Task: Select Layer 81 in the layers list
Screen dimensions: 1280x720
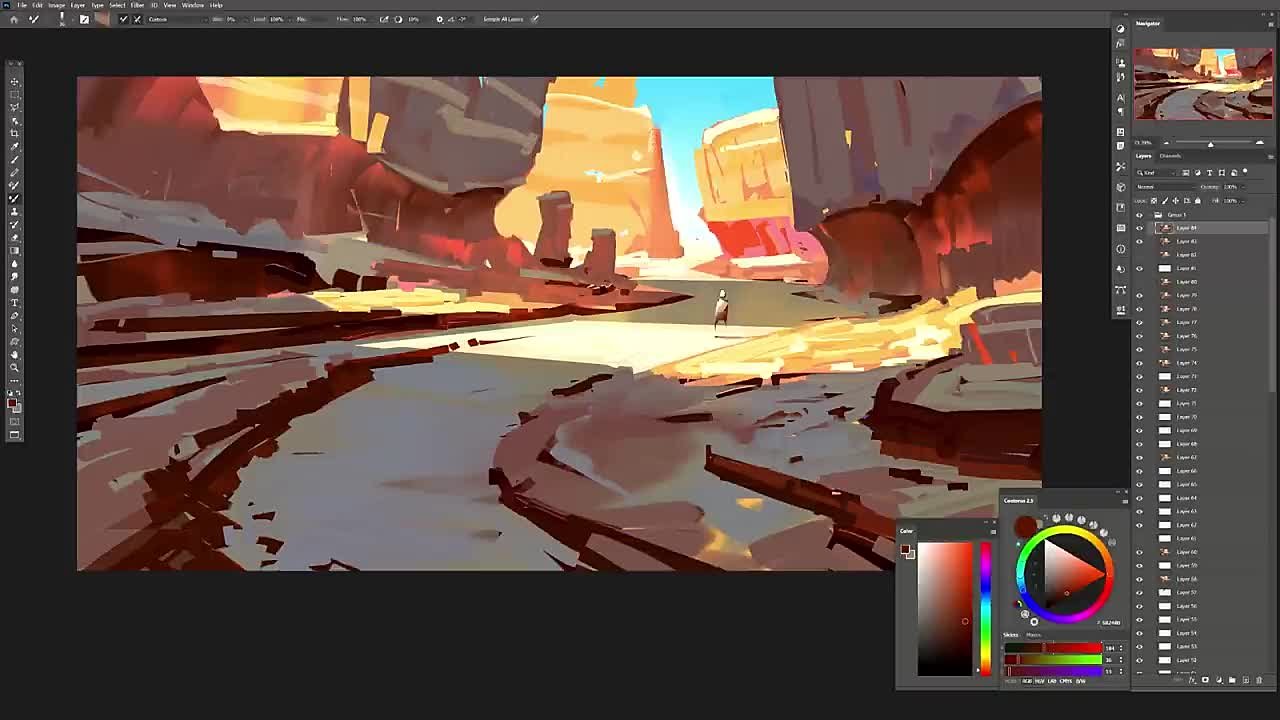Action: (1186, 268)
